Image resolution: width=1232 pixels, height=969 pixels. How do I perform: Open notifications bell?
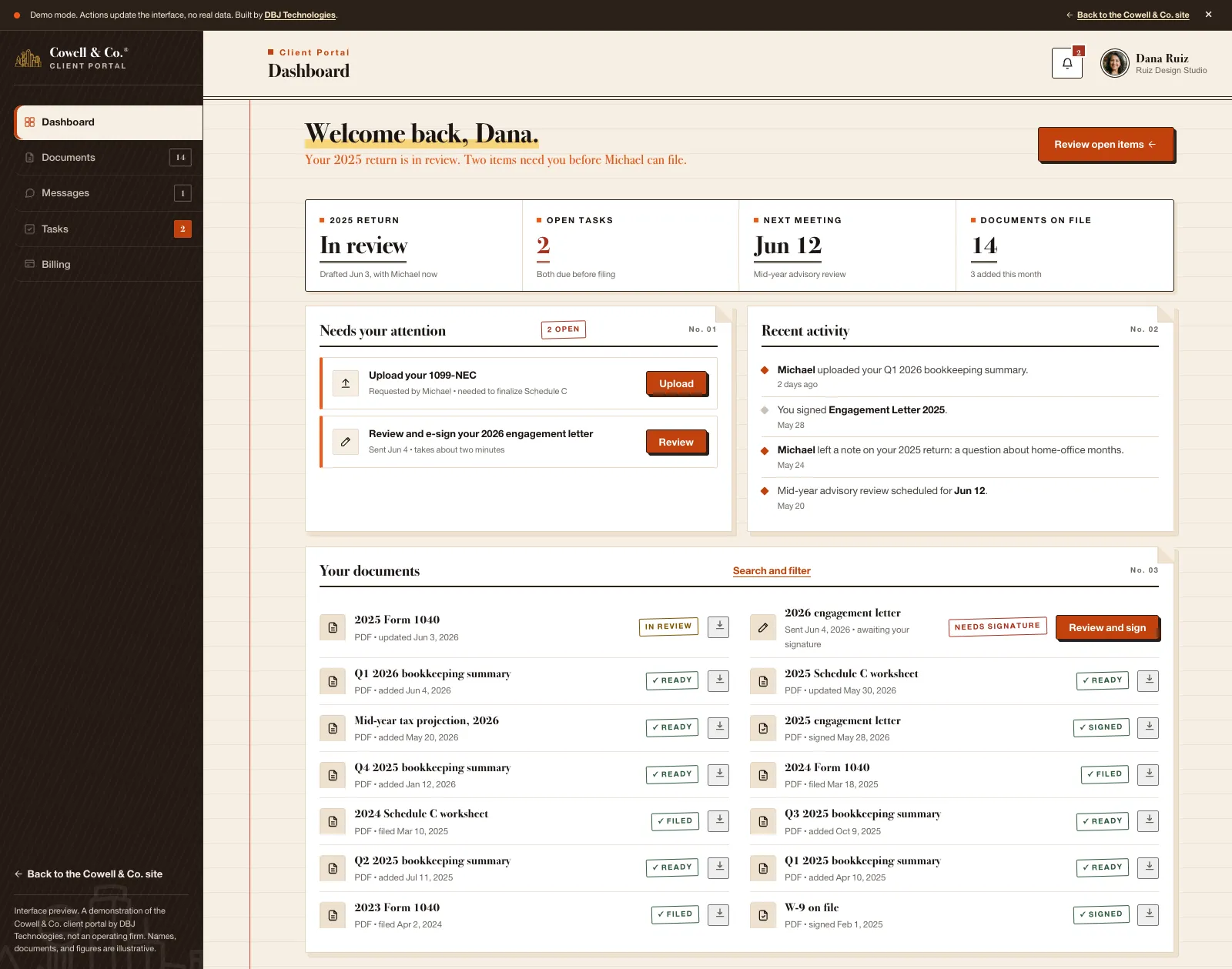click(1066, 63)
